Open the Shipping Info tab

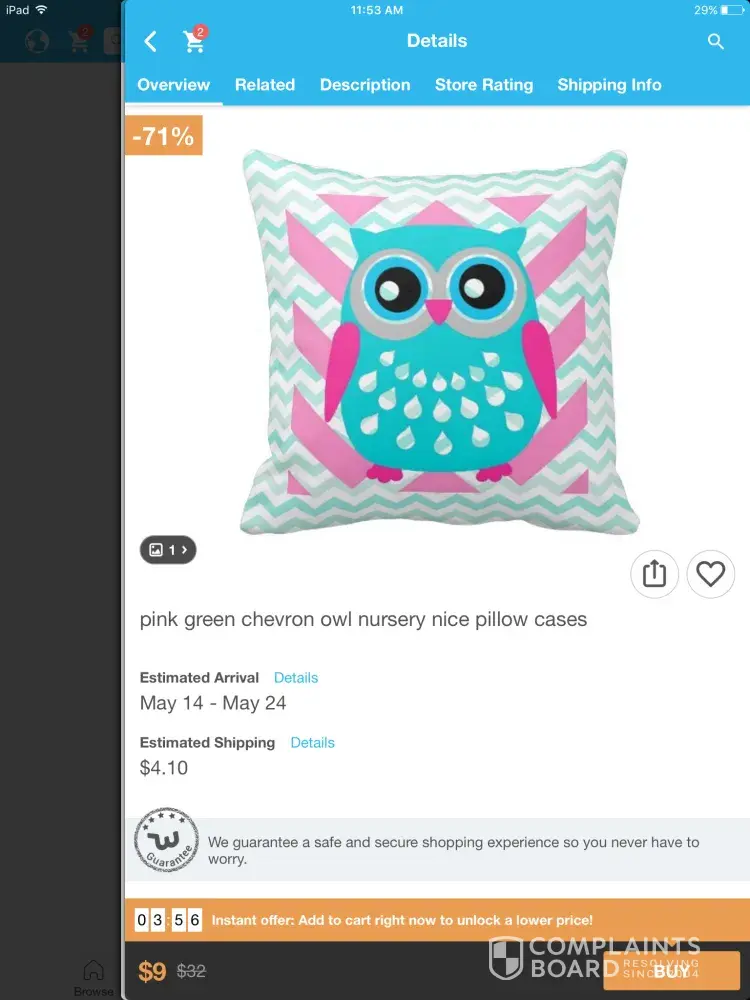point(609,85)
